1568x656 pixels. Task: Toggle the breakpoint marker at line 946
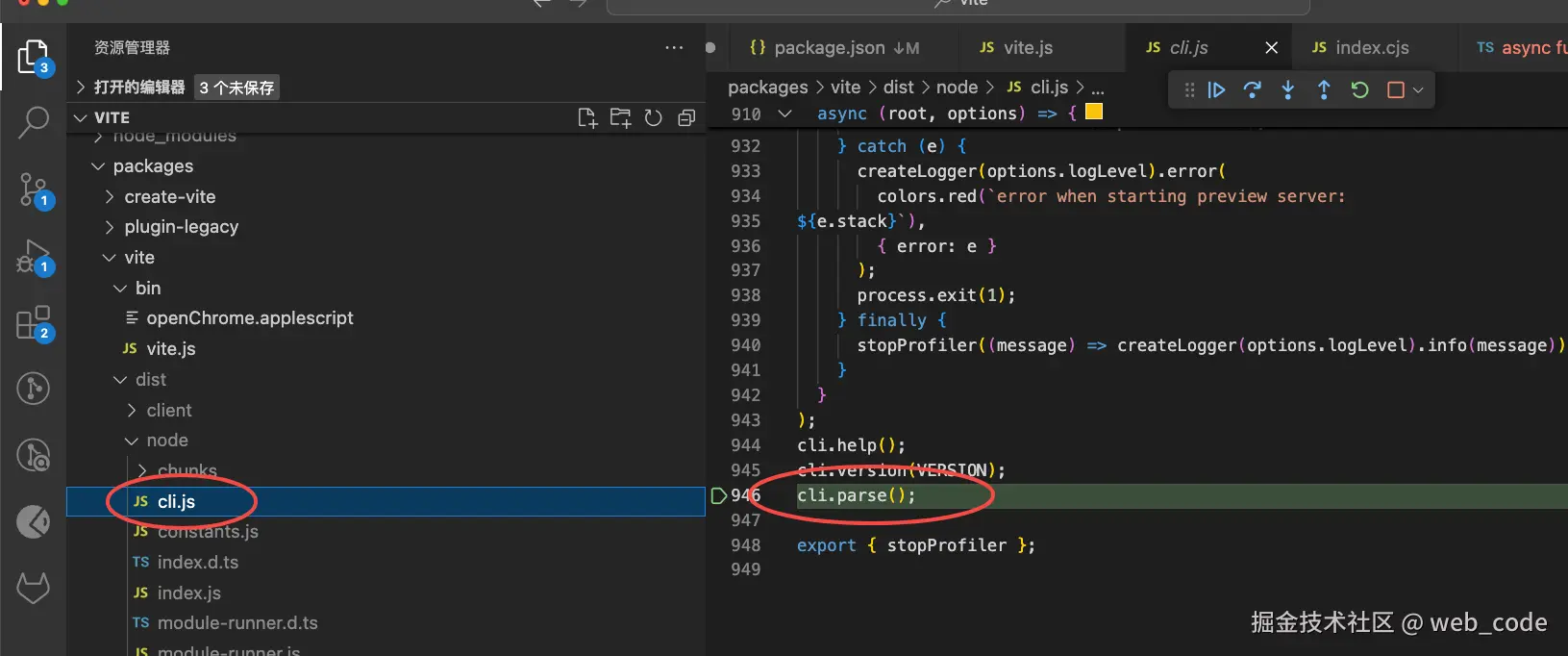point(719,496)
